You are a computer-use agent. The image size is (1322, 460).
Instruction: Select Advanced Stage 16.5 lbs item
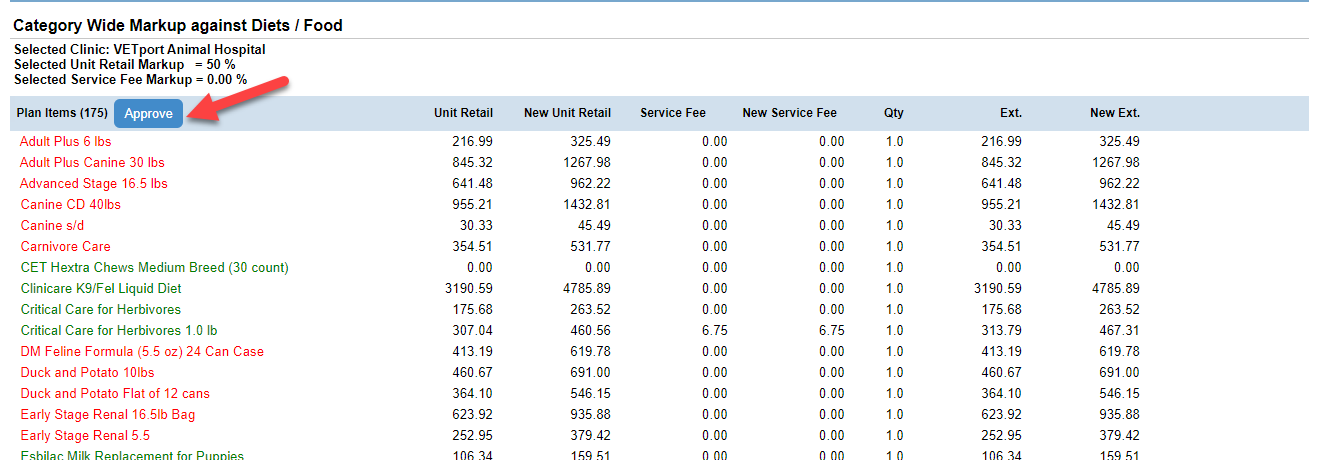coord(94,184)
